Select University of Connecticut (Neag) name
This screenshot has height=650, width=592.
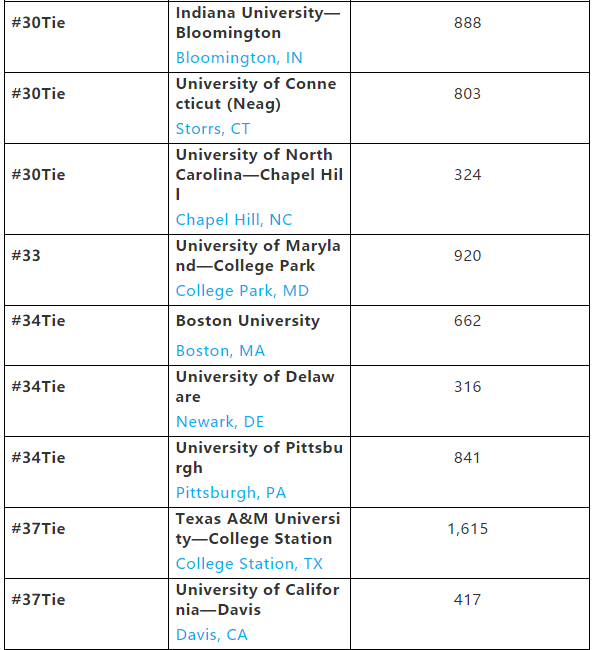click(x=256, y=94)
